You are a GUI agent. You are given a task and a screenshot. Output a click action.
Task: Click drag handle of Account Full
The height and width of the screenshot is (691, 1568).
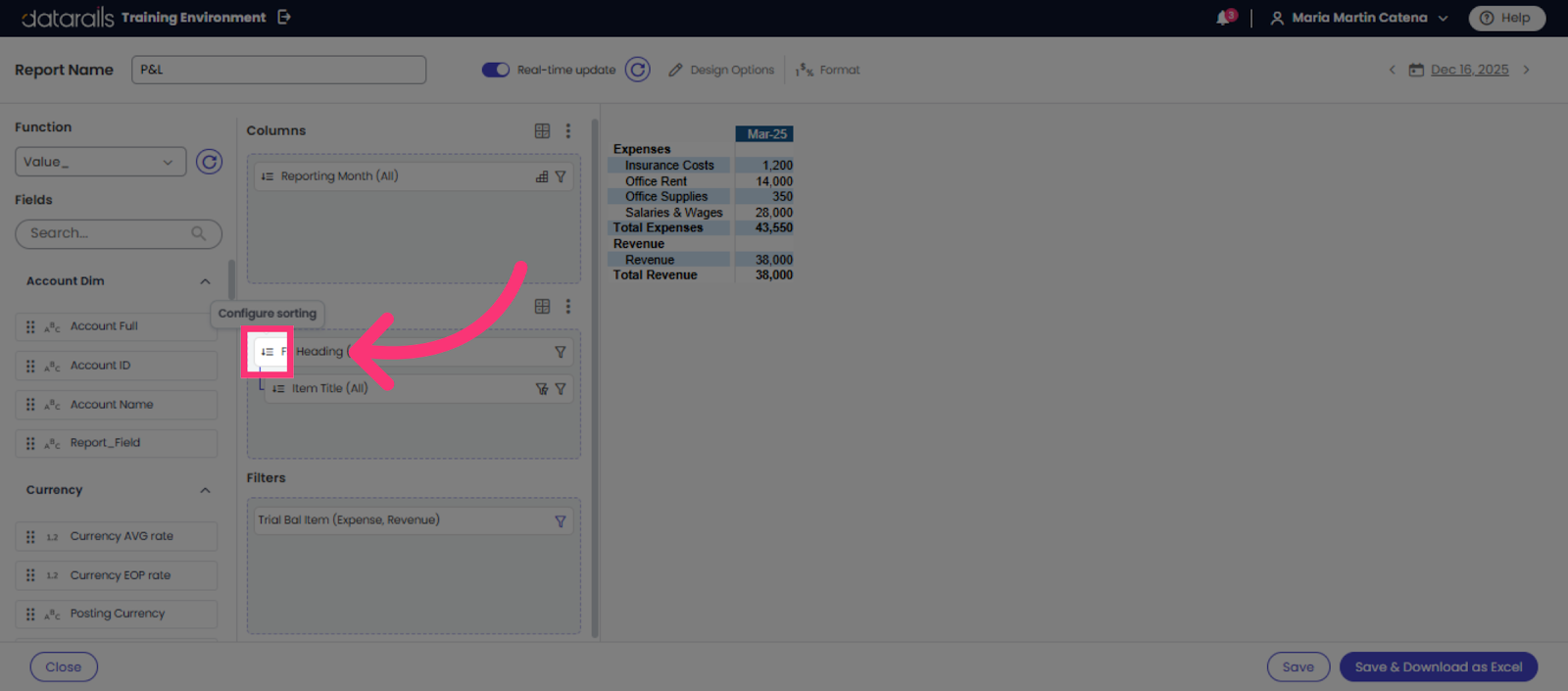[30, 326]
